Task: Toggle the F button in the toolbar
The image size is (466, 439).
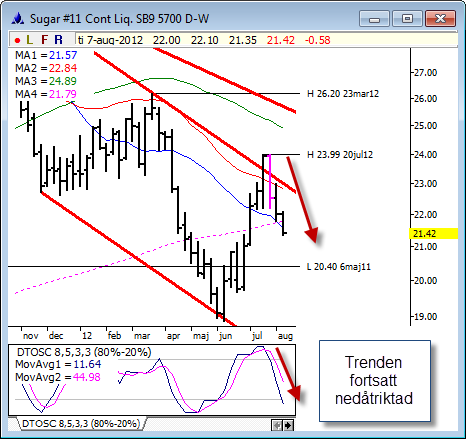Action: point(44,40)
